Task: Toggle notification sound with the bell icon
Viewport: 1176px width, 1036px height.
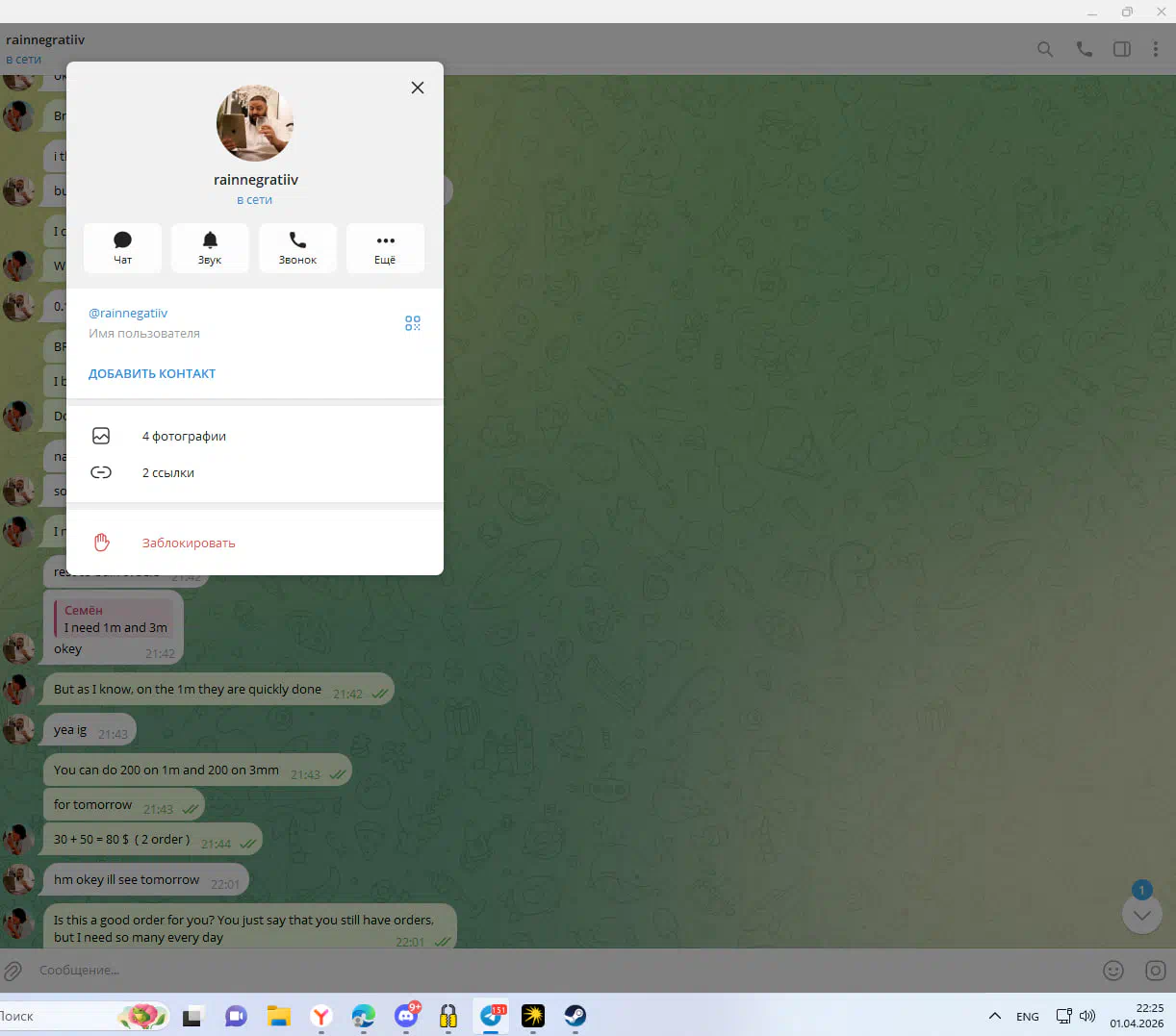Action: coord(210,248)
